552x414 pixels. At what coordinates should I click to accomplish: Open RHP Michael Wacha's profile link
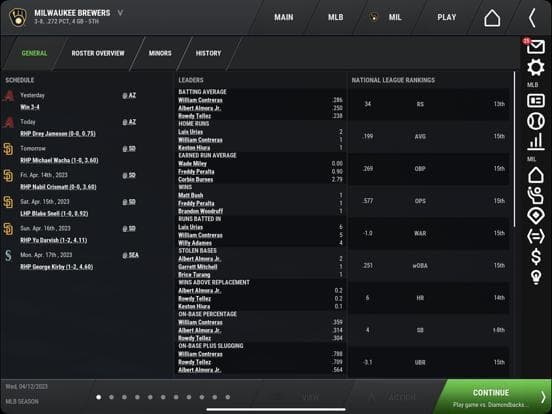[x=59, y=160]
